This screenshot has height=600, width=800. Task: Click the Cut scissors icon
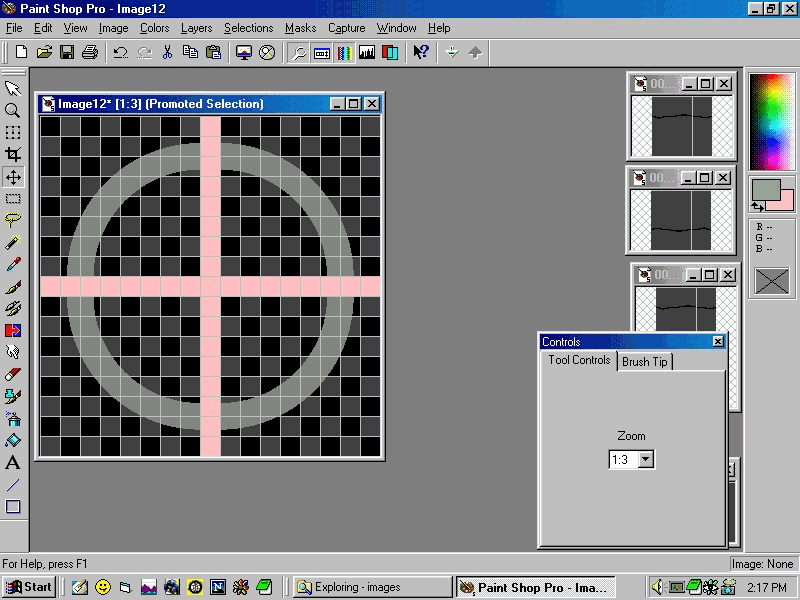(x=167, y=52)
